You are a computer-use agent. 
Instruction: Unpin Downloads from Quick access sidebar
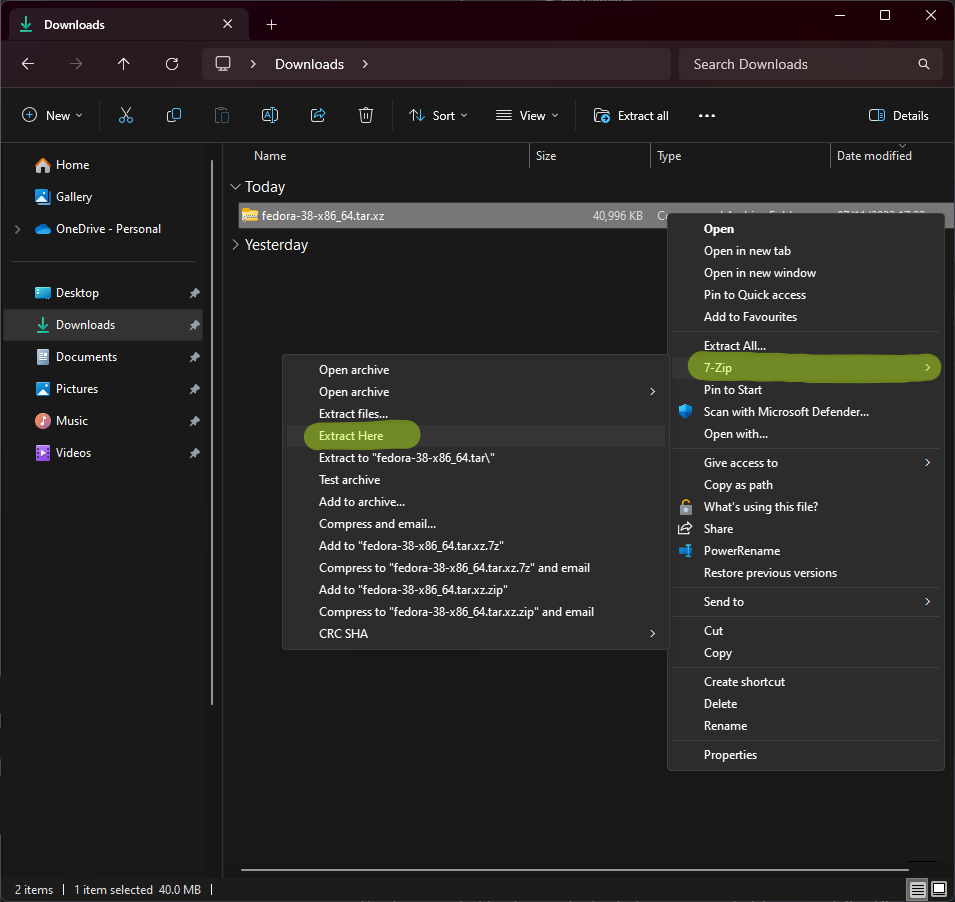coord(194,325)
